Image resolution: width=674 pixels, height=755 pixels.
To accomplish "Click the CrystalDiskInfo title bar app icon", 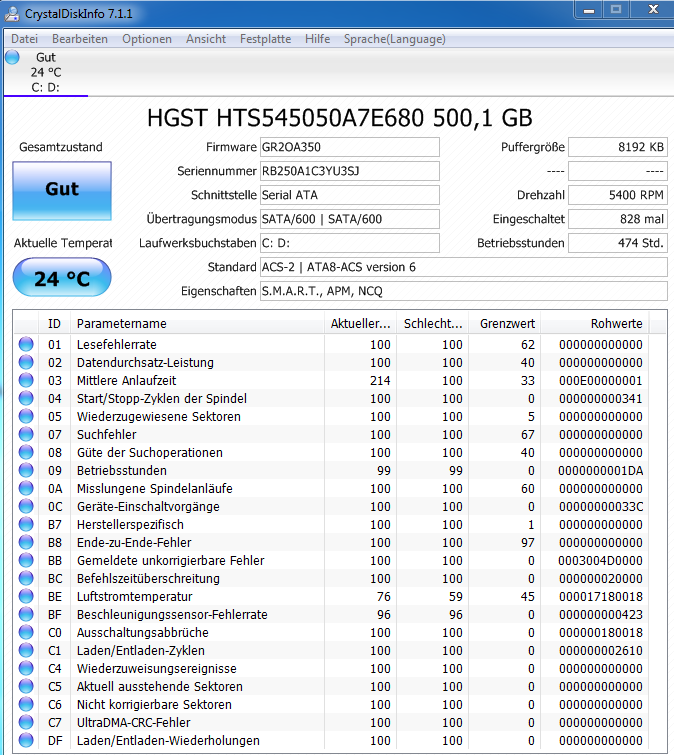I will tap(12, 13).
